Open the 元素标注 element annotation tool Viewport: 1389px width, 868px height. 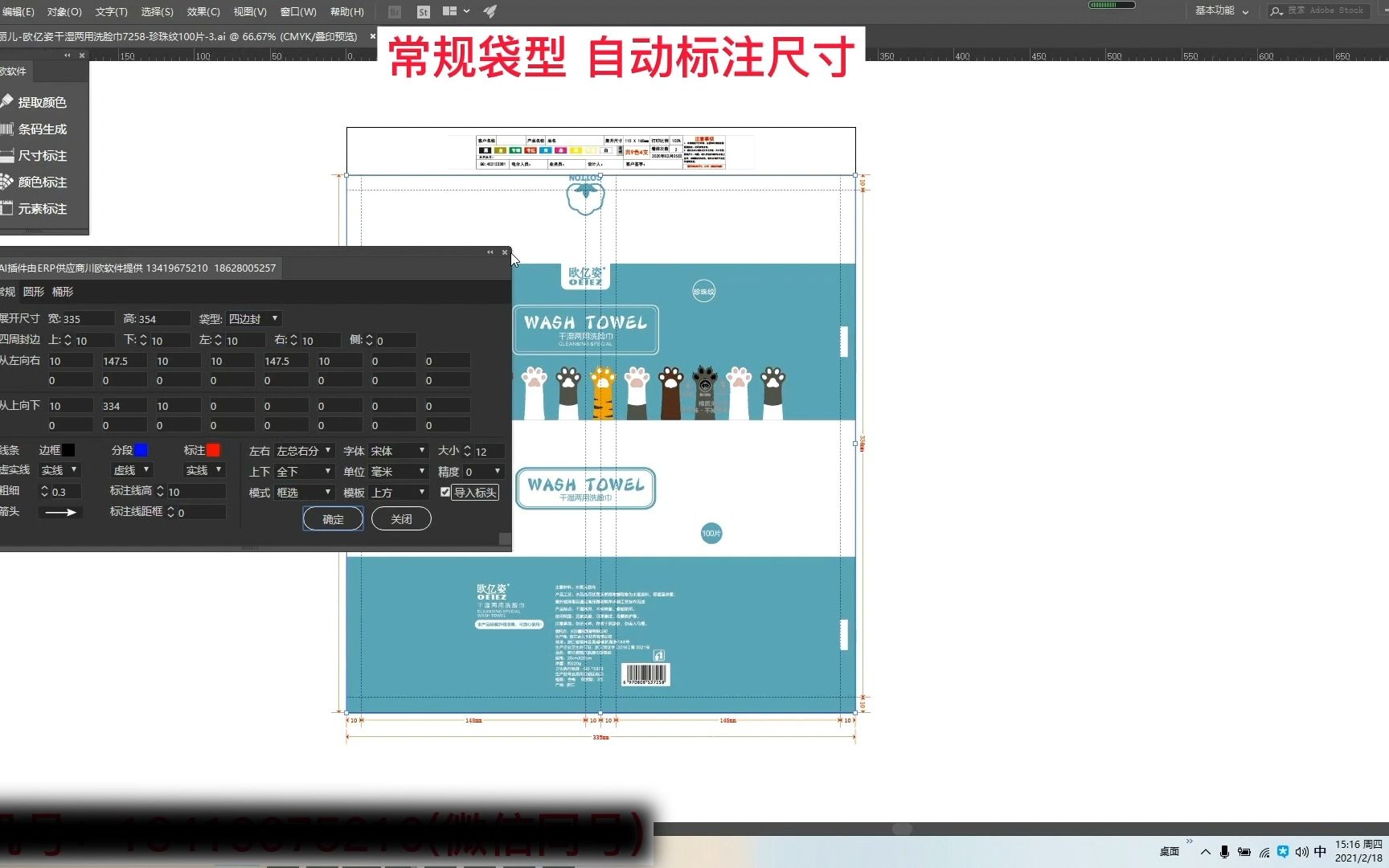point(34,208)
